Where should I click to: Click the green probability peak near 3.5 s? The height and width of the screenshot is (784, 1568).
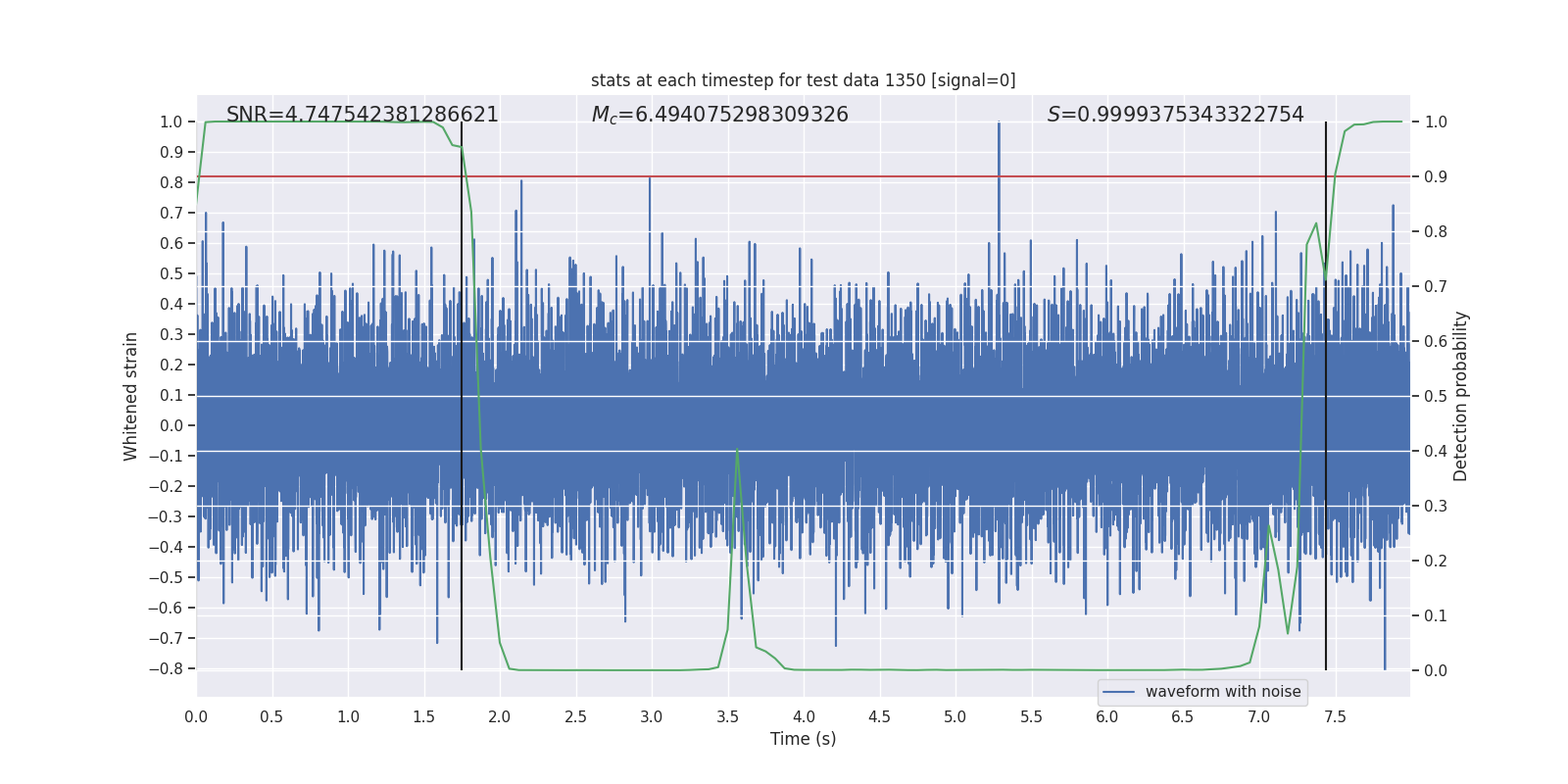(737, 451)
